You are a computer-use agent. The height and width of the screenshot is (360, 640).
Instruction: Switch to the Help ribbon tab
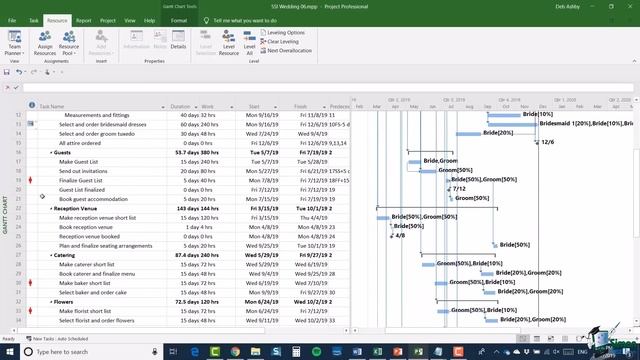(x=149, y=20)
